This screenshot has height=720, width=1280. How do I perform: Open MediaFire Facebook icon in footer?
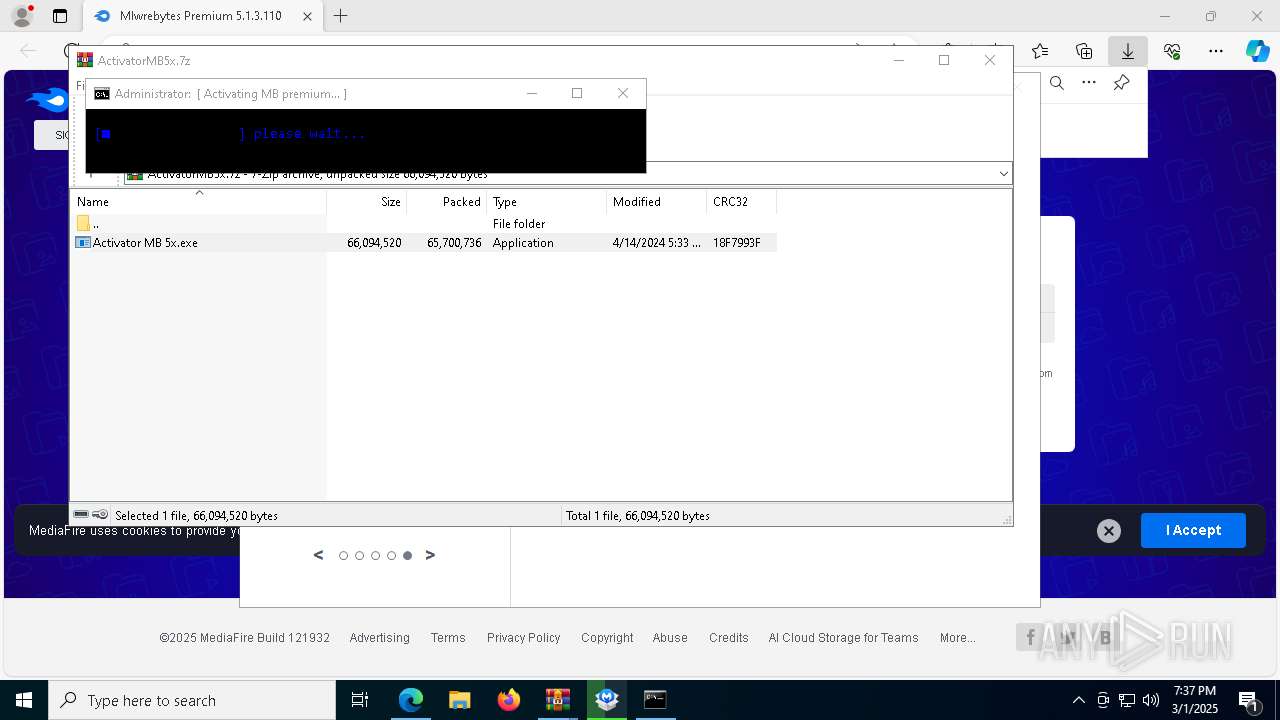(1030, 637)
